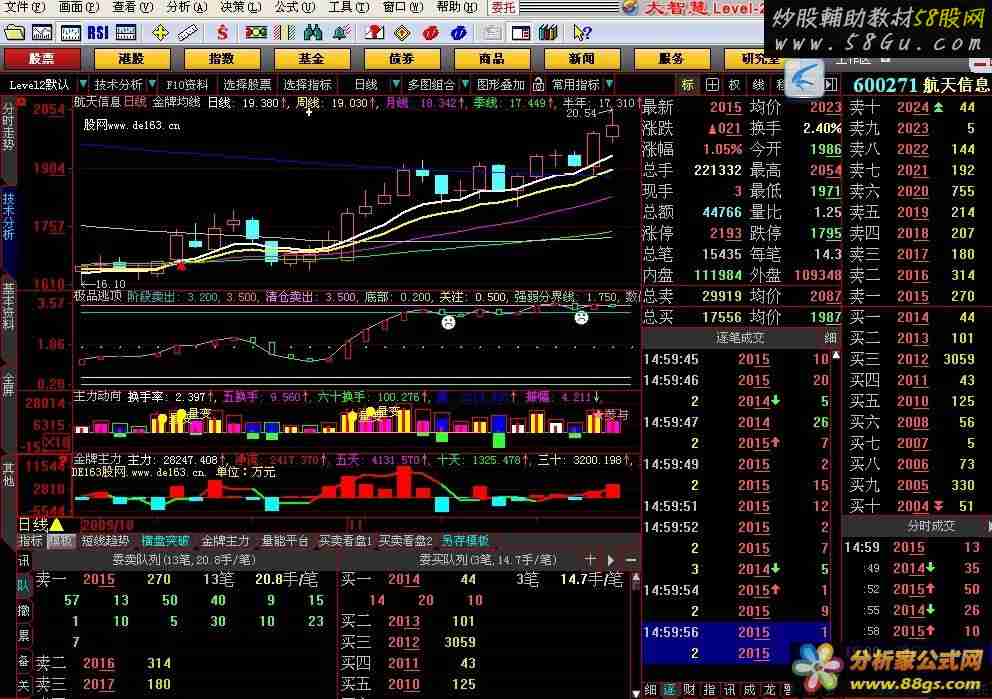992x699 pixels.
Task: Click the padlock icon beside 图形叠加
Action: [x=538, y=84]
